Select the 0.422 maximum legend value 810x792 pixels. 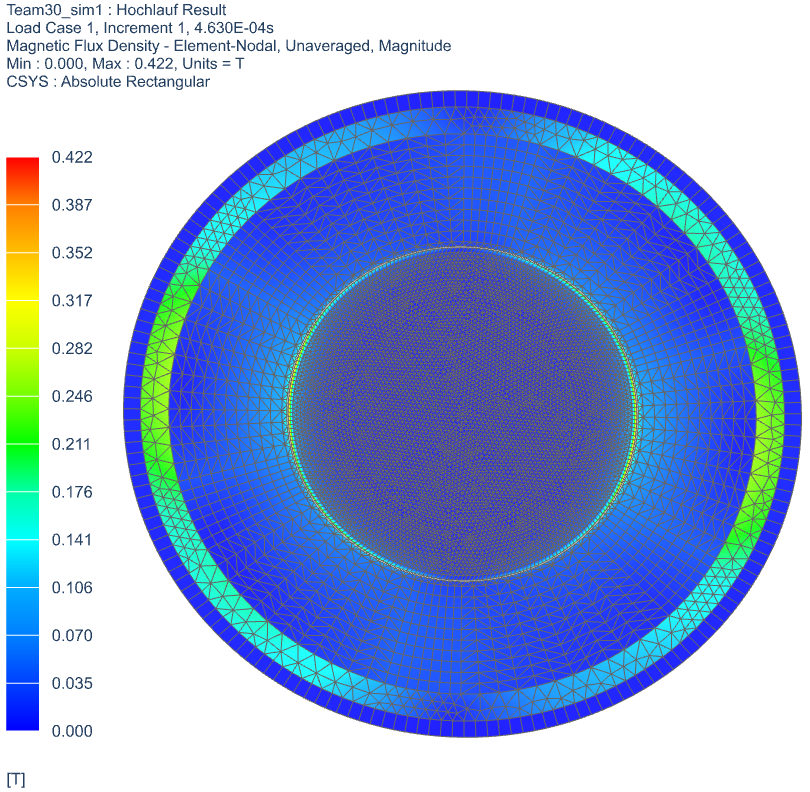point(72,157)
